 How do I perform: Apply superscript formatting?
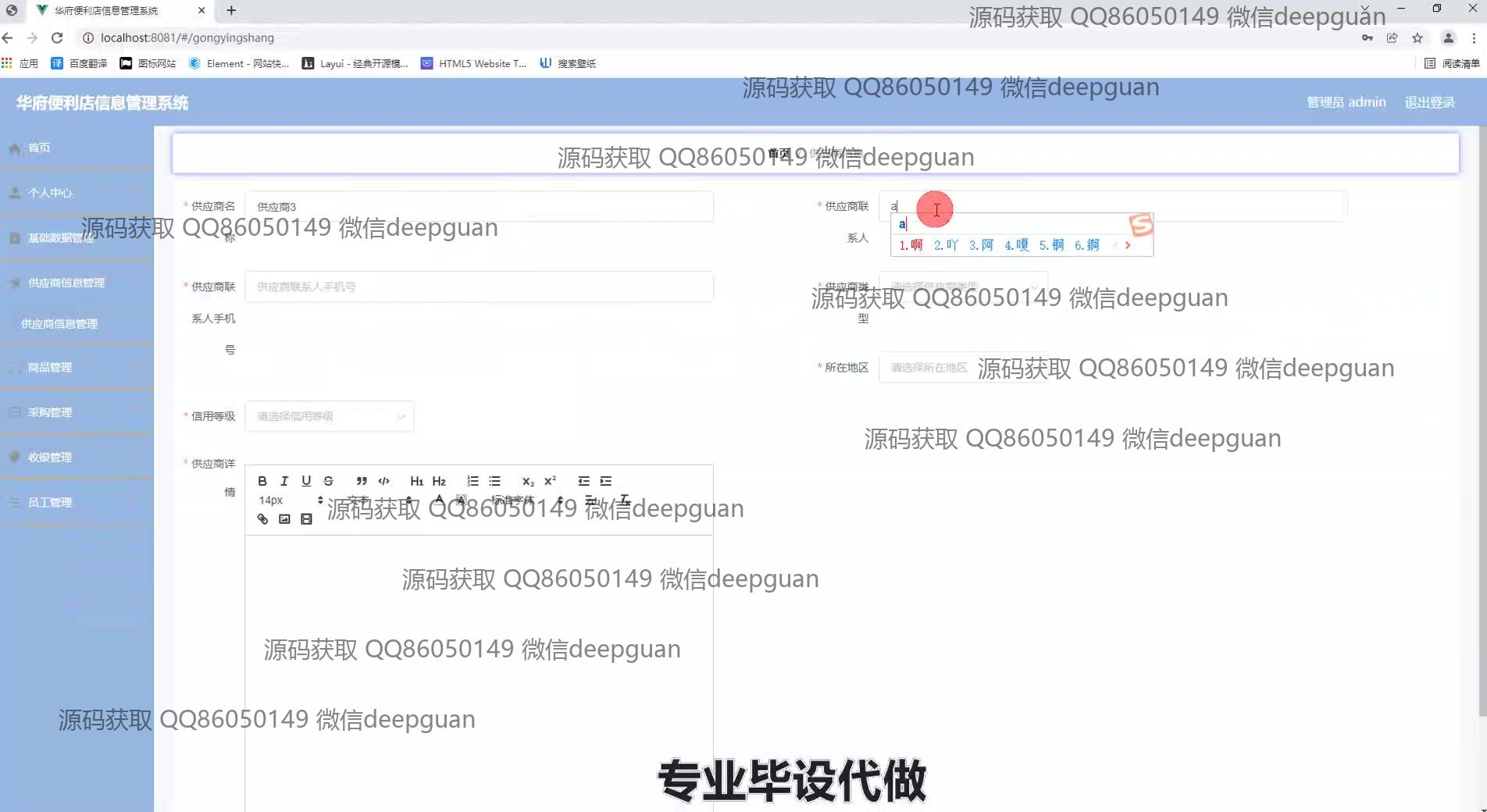550,481
